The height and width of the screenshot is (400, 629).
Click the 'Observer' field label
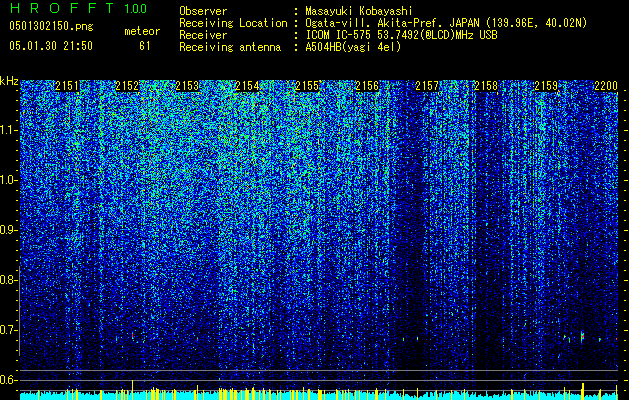click(x=203, y=11)
